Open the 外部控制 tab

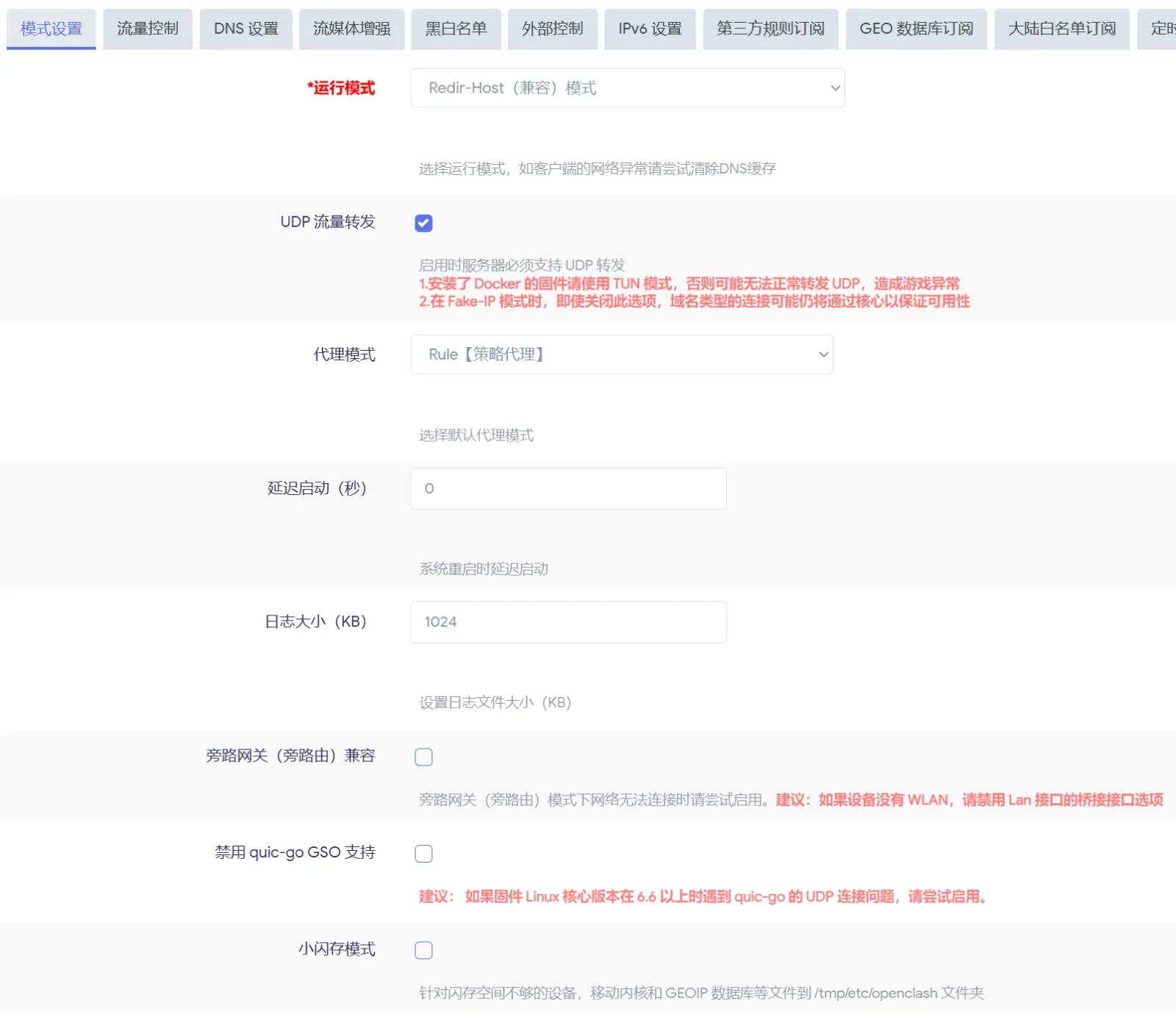(x=553, y=29)
